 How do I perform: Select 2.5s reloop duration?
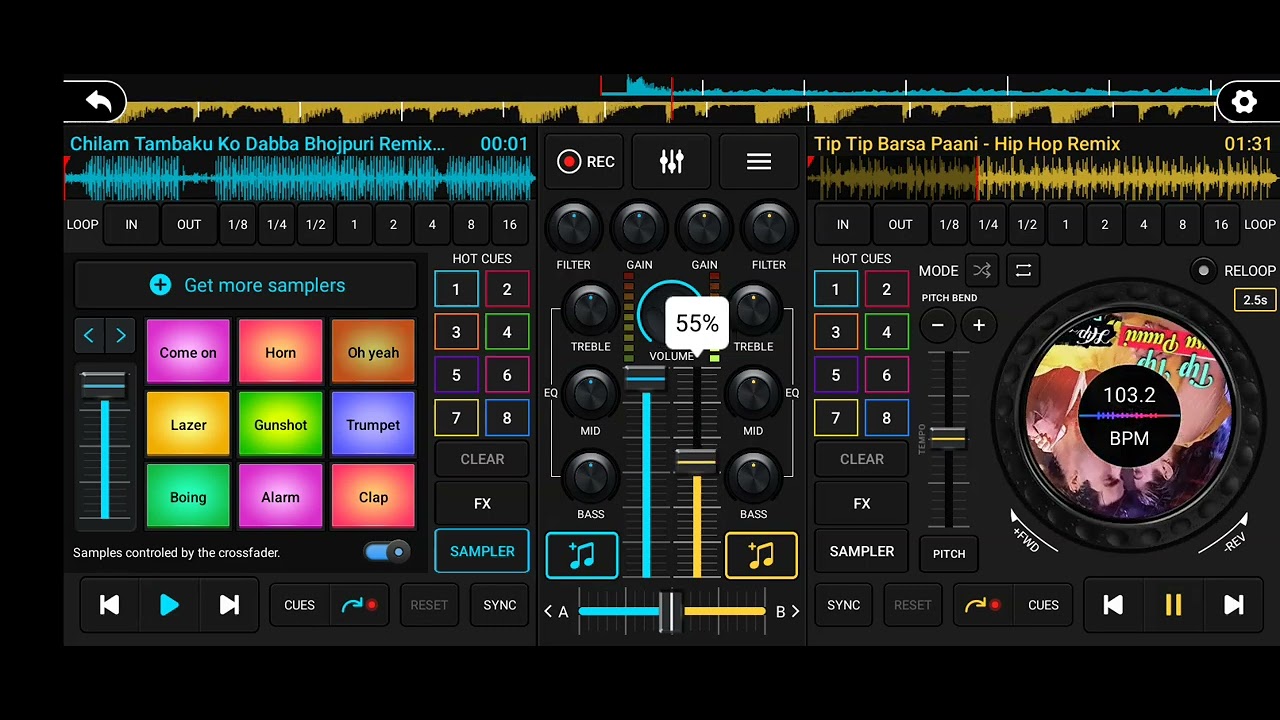pyautogui.click(x=1254, y=300)
